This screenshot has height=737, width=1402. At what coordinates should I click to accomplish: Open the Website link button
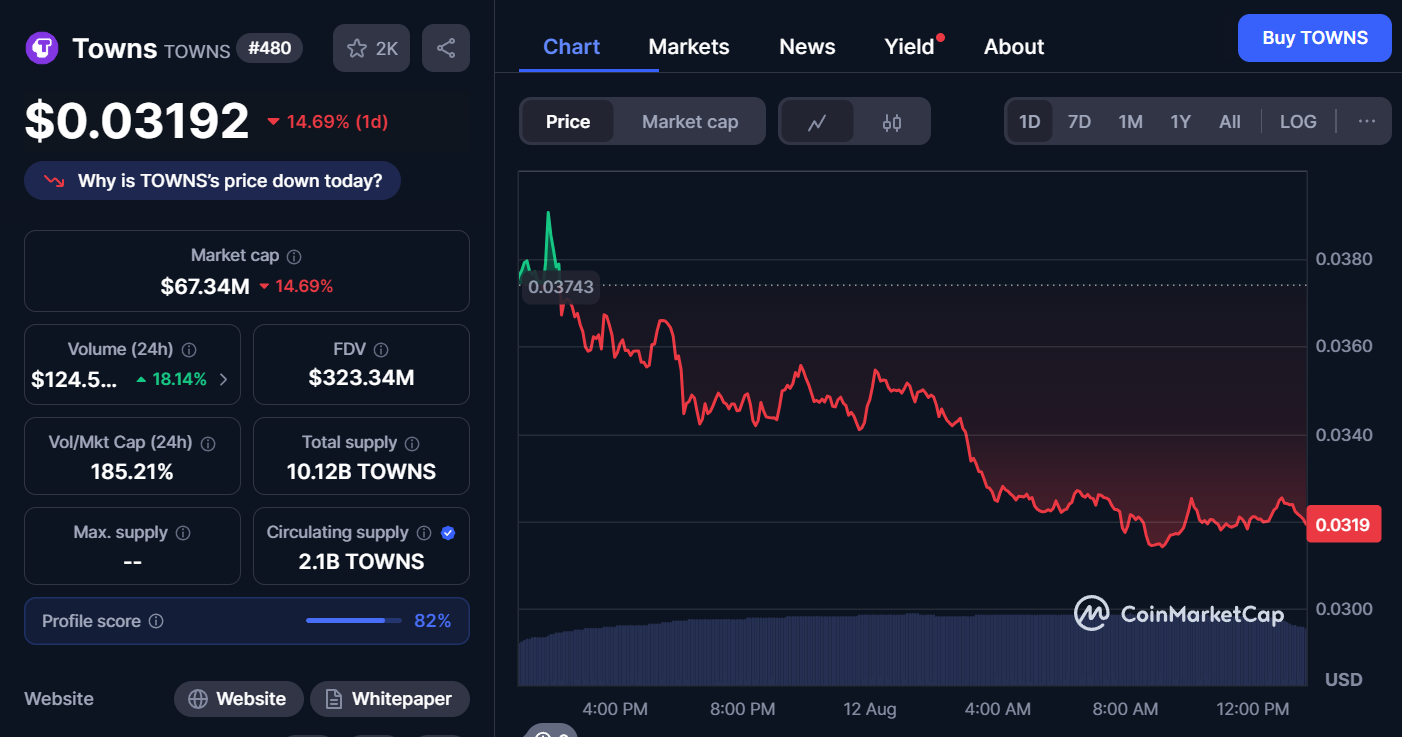point(238,699)
